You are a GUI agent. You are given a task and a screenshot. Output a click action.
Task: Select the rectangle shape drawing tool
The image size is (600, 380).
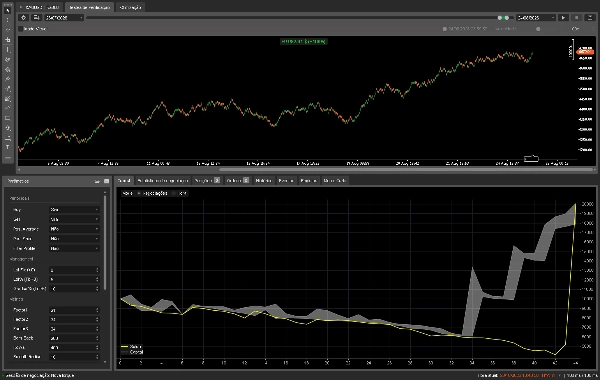(8, 118)
